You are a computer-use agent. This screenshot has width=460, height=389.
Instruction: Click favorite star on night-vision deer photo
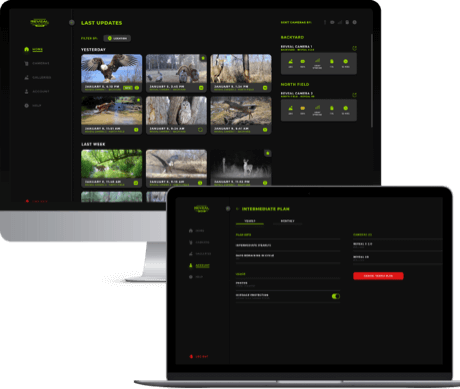(267, 153)
